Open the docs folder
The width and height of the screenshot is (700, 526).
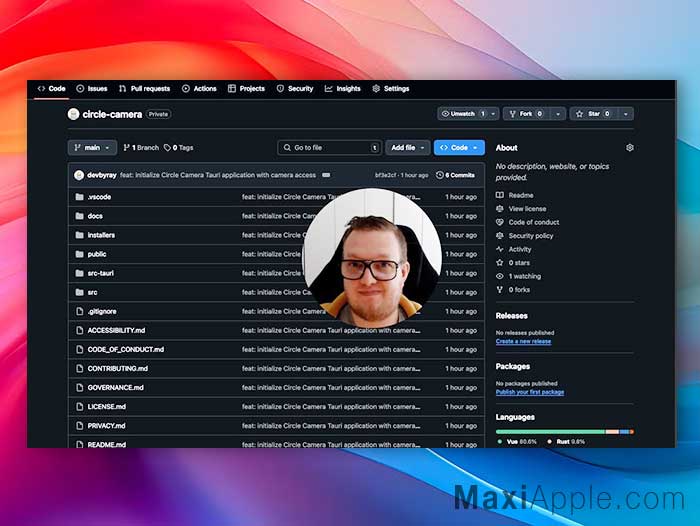point(95,216)
